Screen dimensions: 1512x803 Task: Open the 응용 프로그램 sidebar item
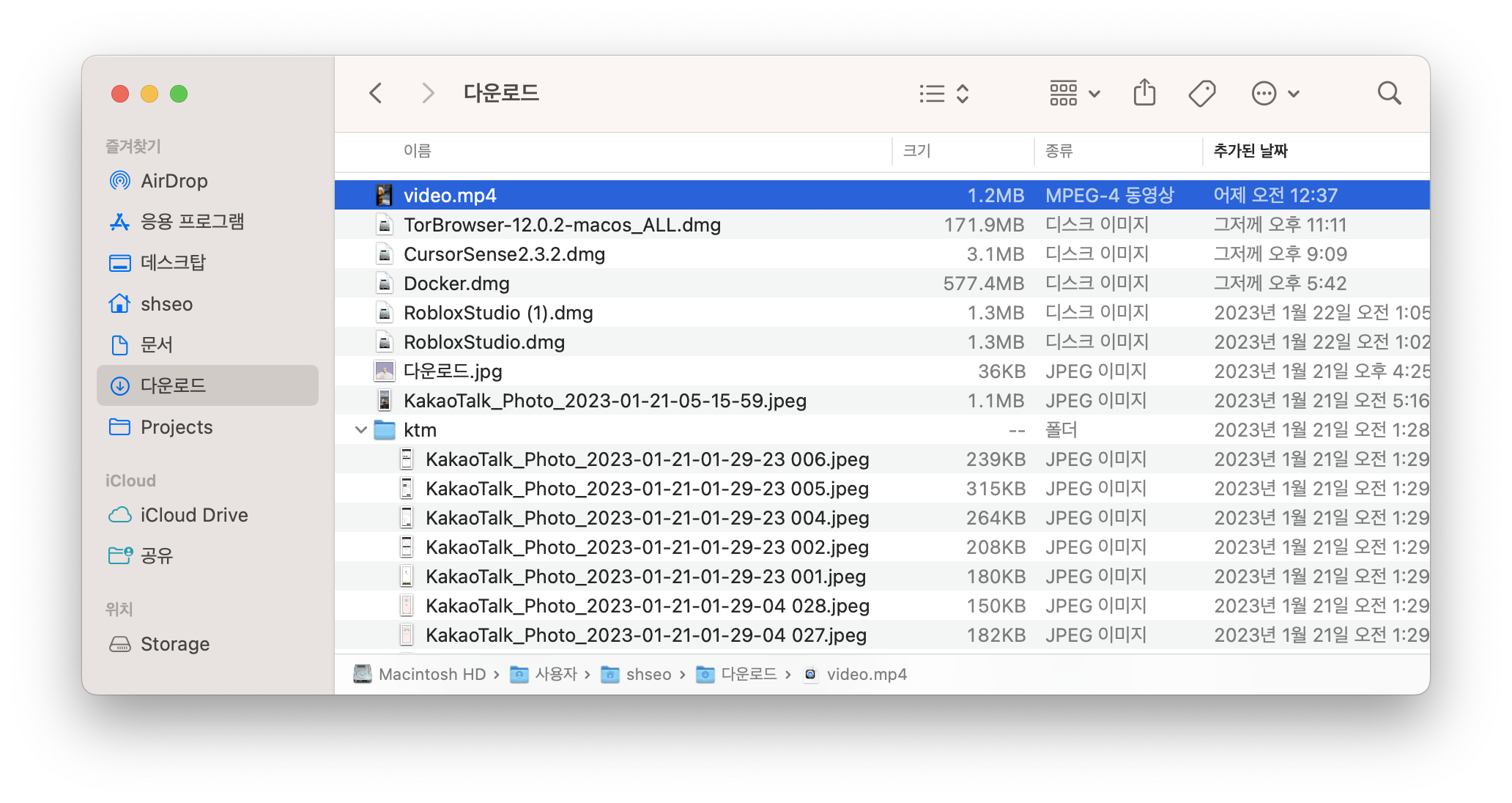(192, 221)
